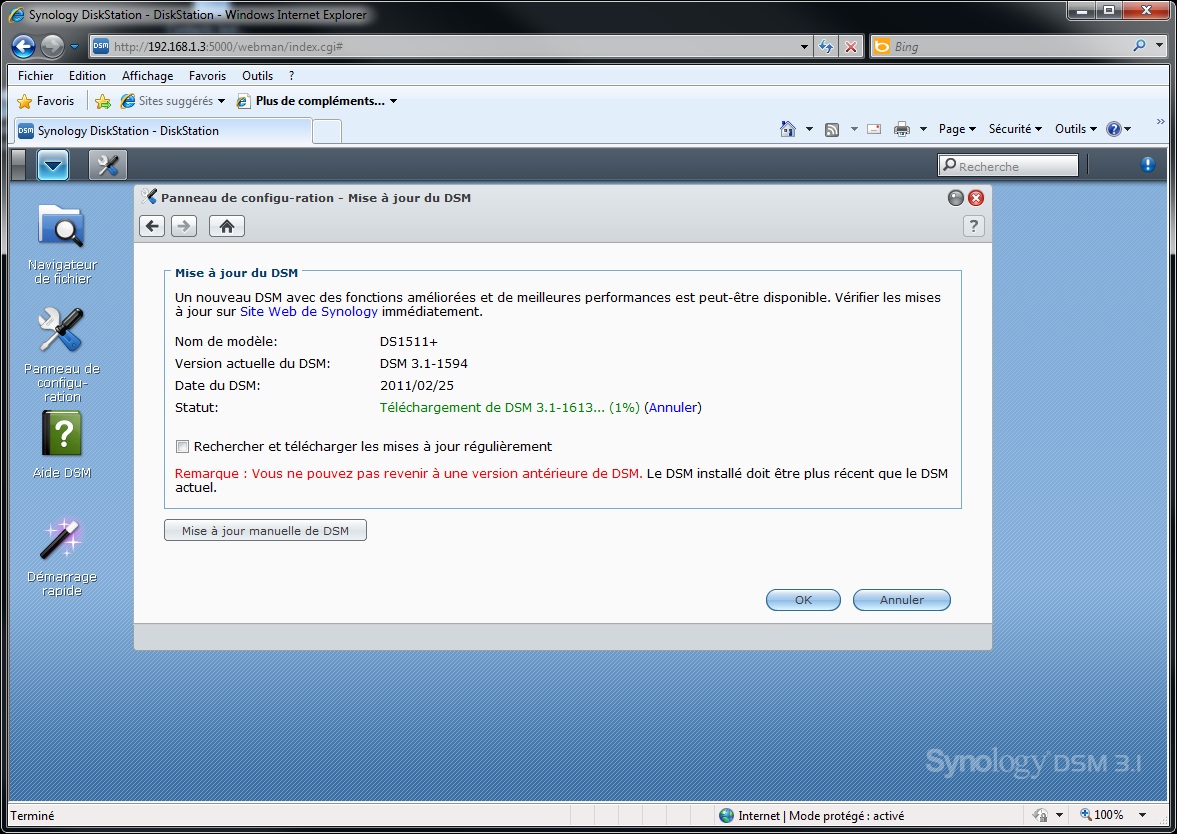Enable regular update search checkbox
The image size is (1177, 834).
(x=182, y=447)
